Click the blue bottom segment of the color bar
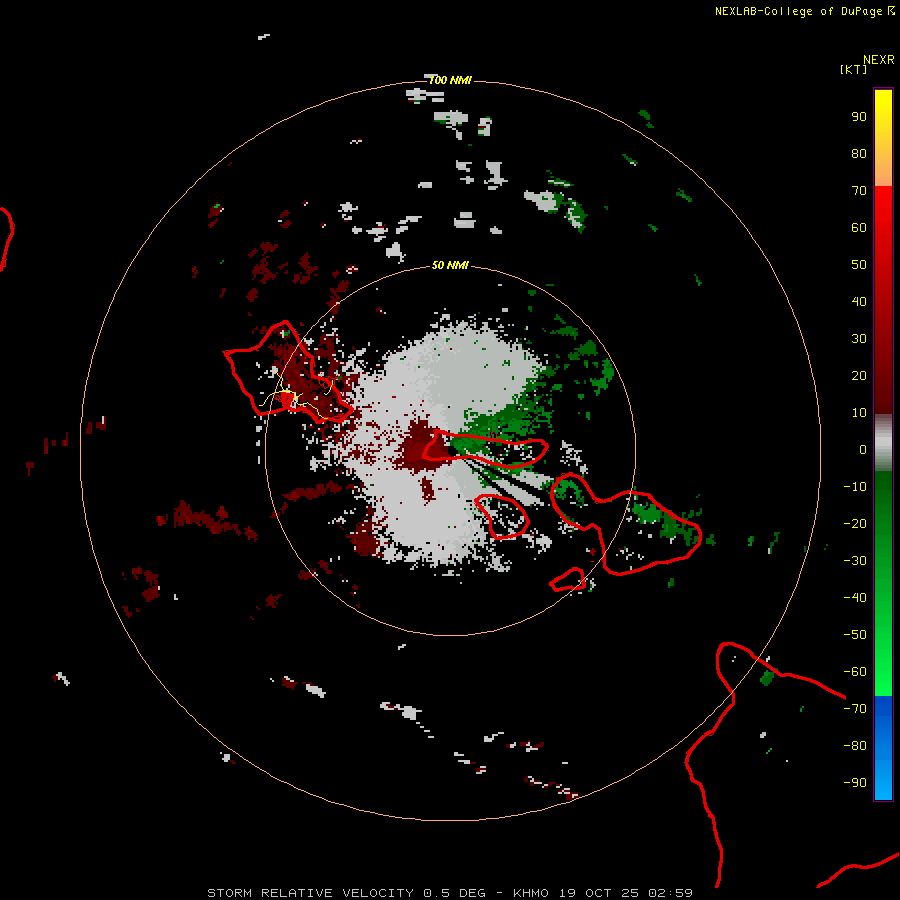This screenshot has height=900, width=900. click(x=883, y=748)
